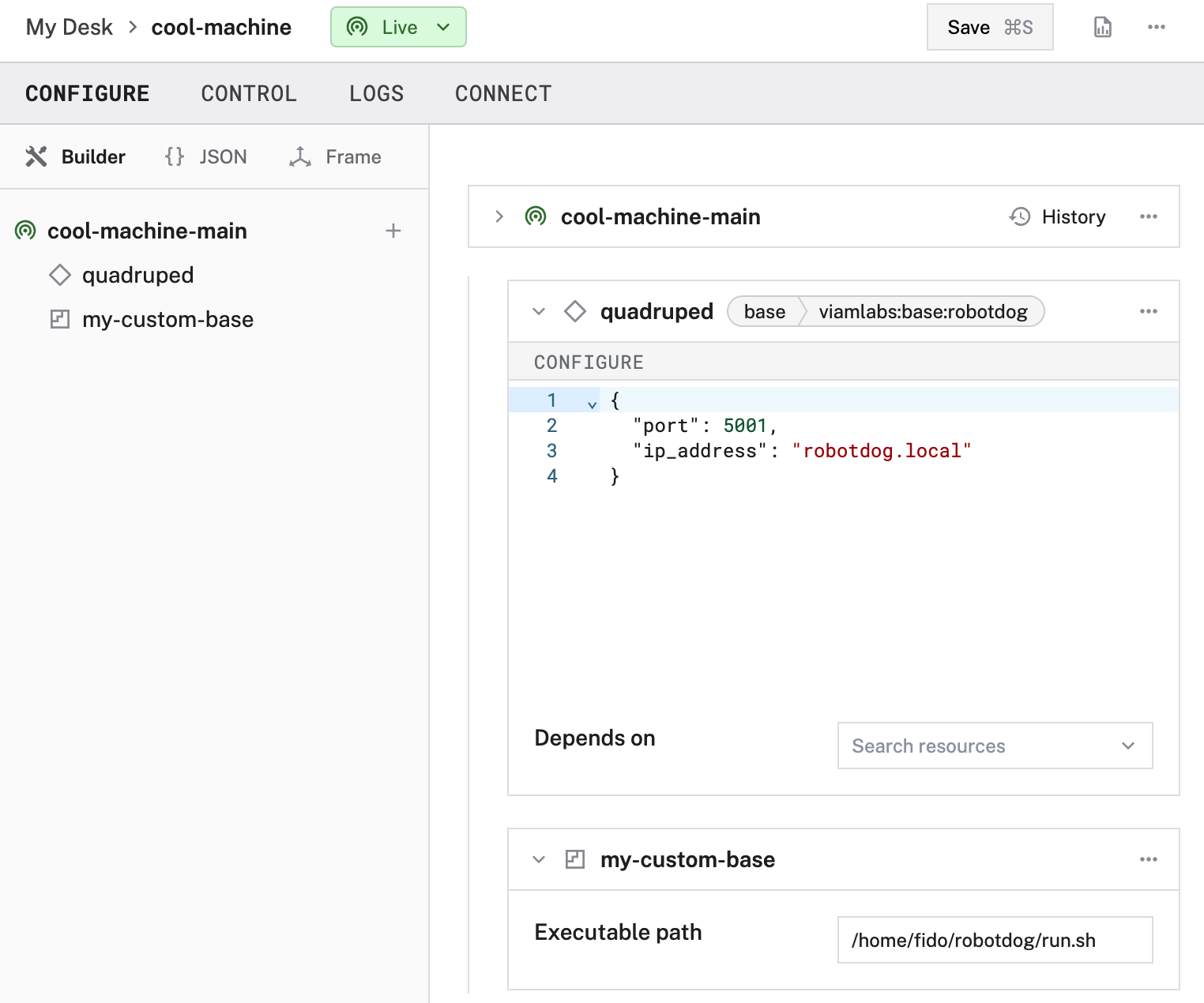The width and height of the screenshot is (1204, 1003).
Task: Open the Frame view icon
Action: [x=300, y=156]
